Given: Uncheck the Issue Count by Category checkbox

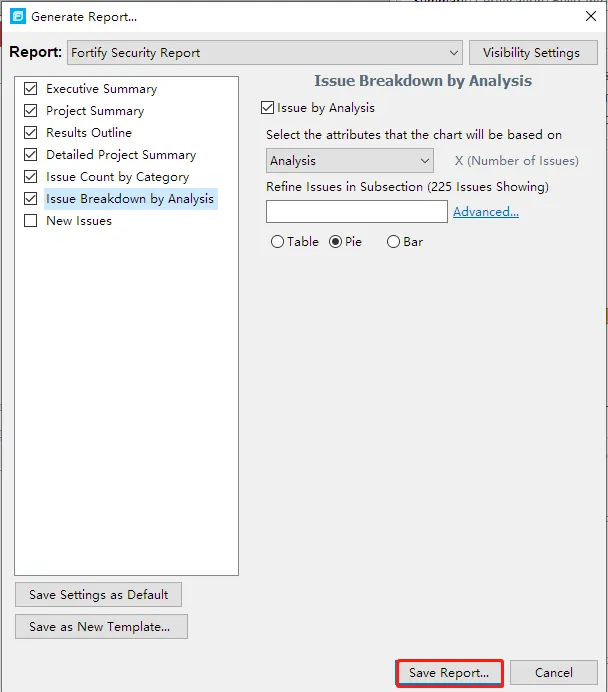Looking at the screenshot, I should point(30,177).
